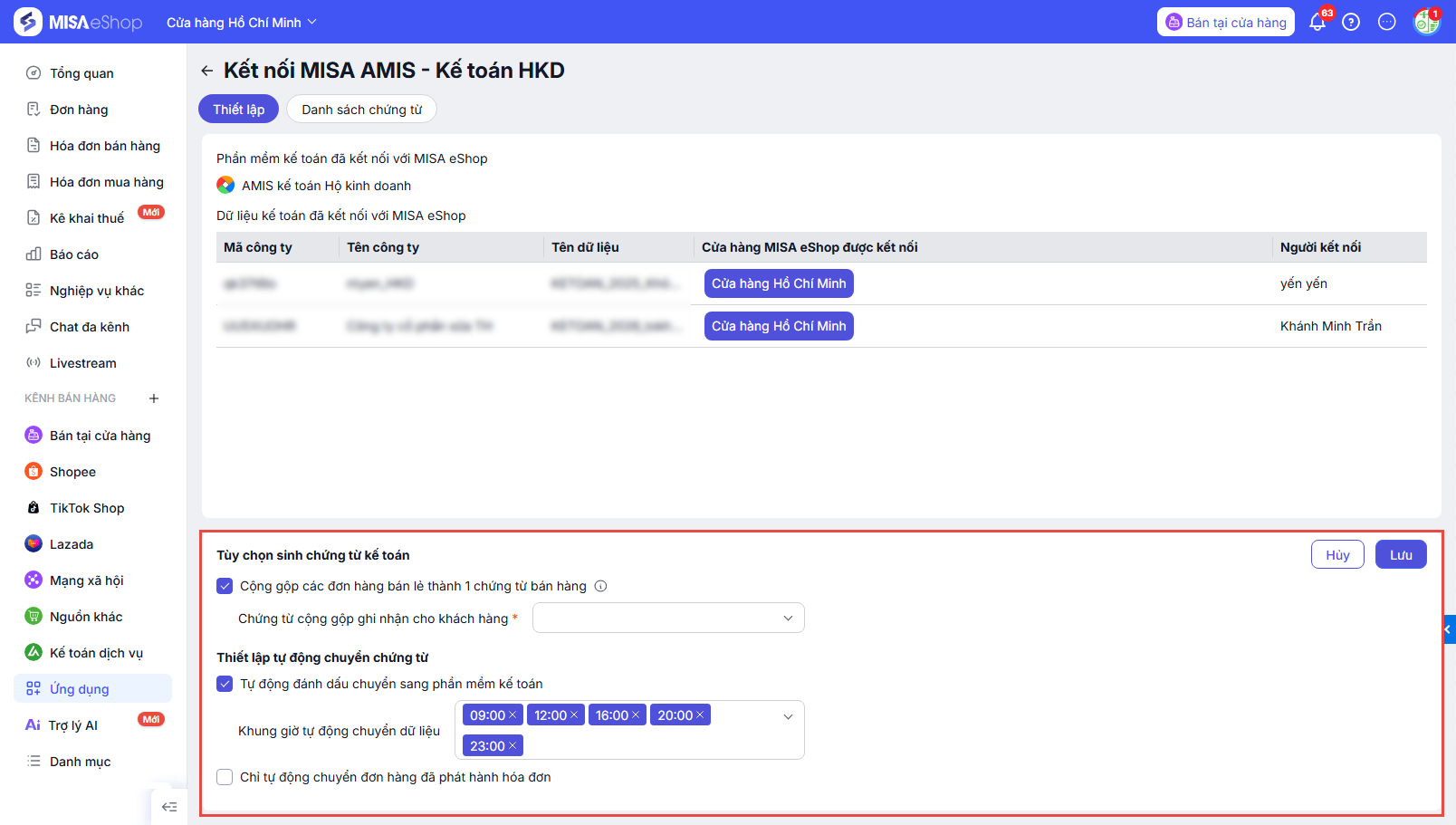Remove the 09:00 time tag
Image resolution: width=1456 pixels, height=825 pixels.
512,715
